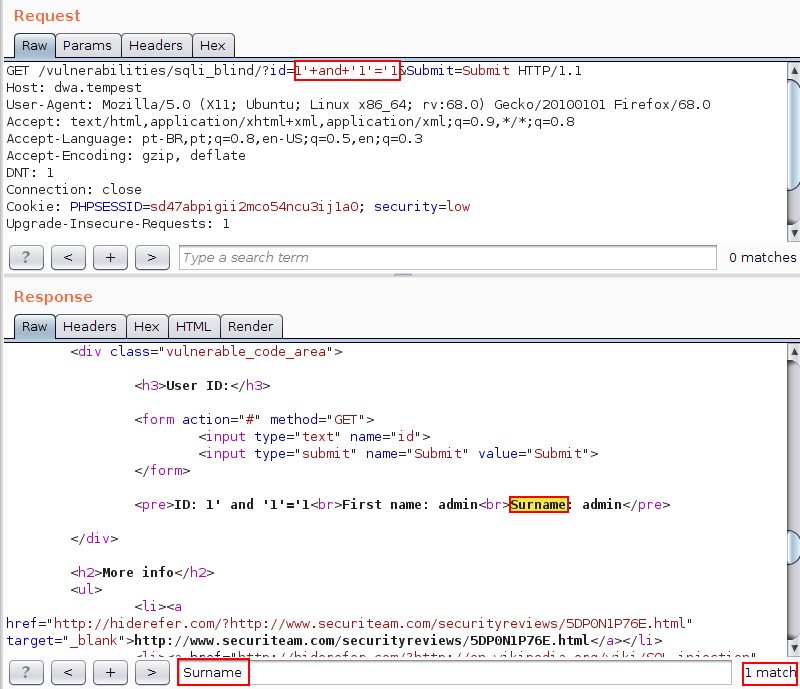Select the Request Hex tab
The height and width of the screenshot is (689, 800).
click(x=212, y=45)
